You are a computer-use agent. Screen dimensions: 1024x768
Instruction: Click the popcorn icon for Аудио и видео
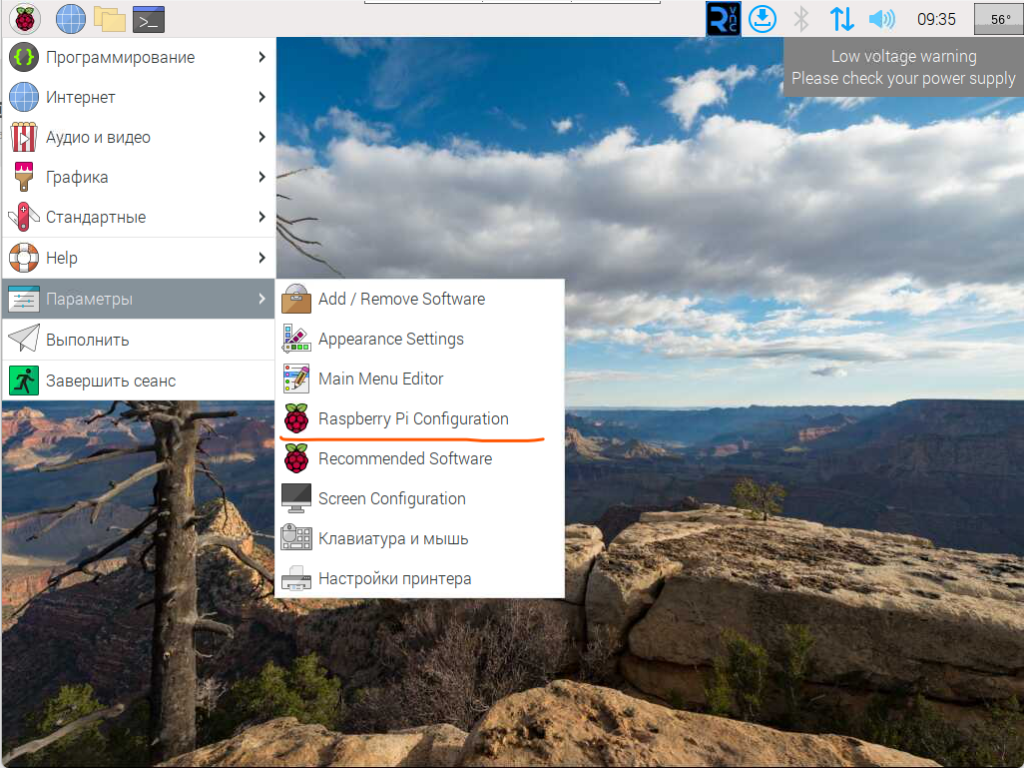pos(24,137)
